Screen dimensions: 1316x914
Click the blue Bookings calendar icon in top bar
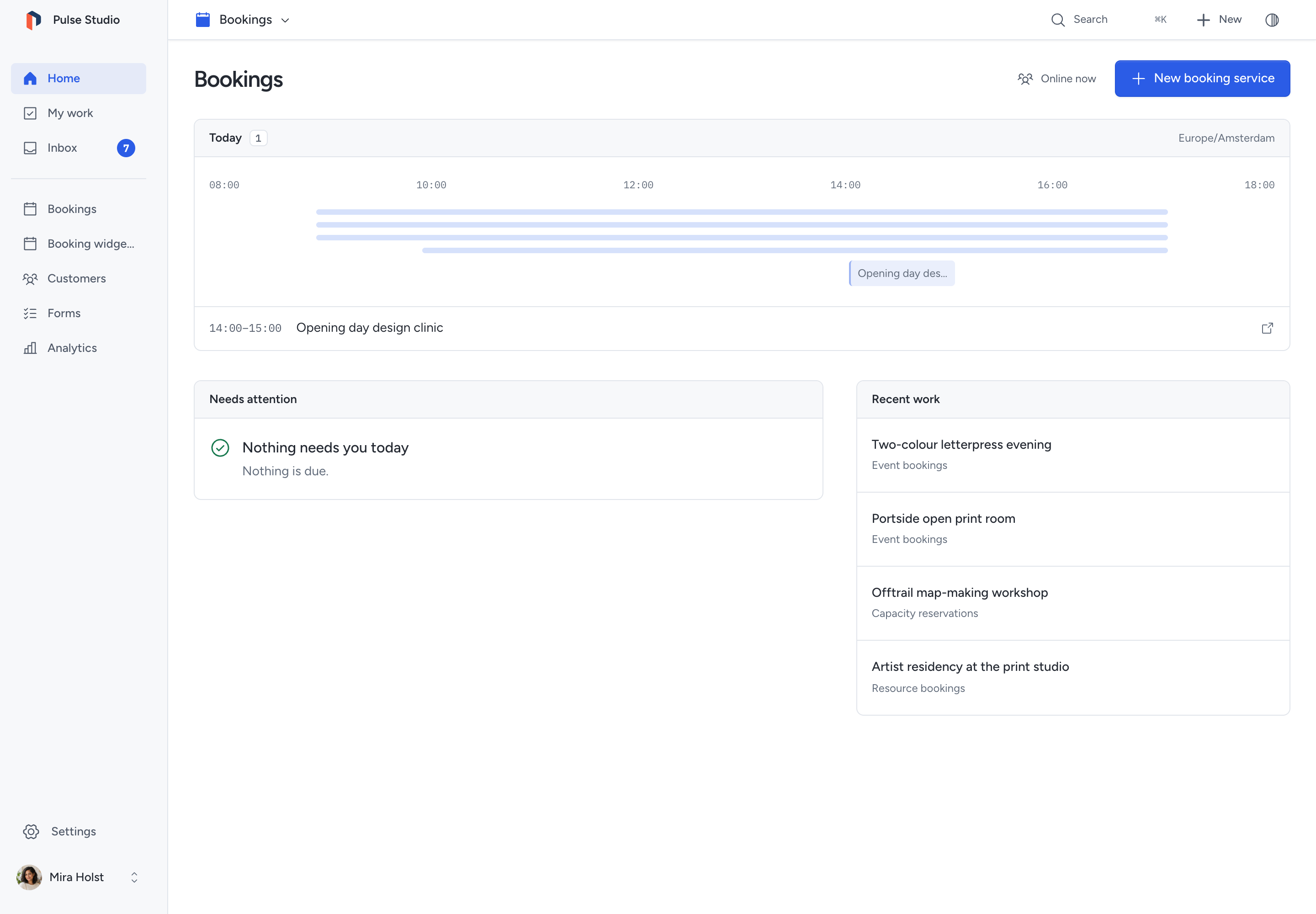(x=203, y=20)
